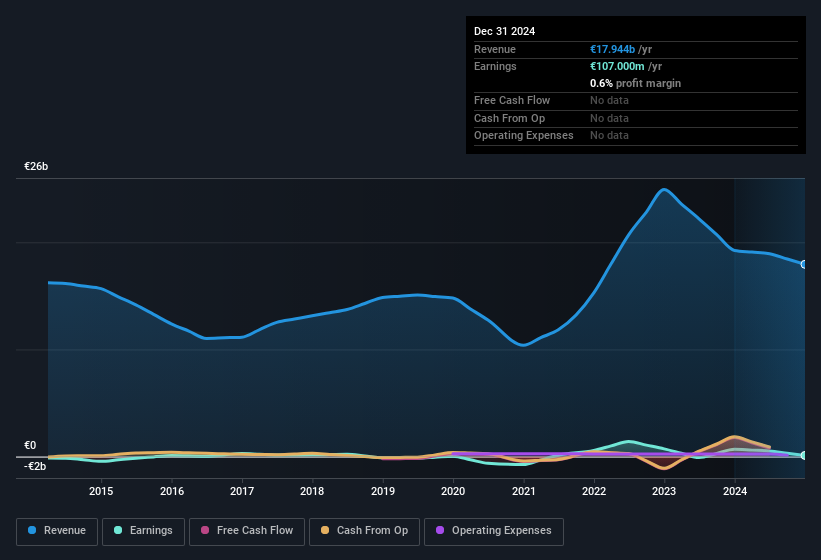Click the Free Cash Flow row's No data value
The width and height of the screenshot is (821, 560).
tap(609, 100)
